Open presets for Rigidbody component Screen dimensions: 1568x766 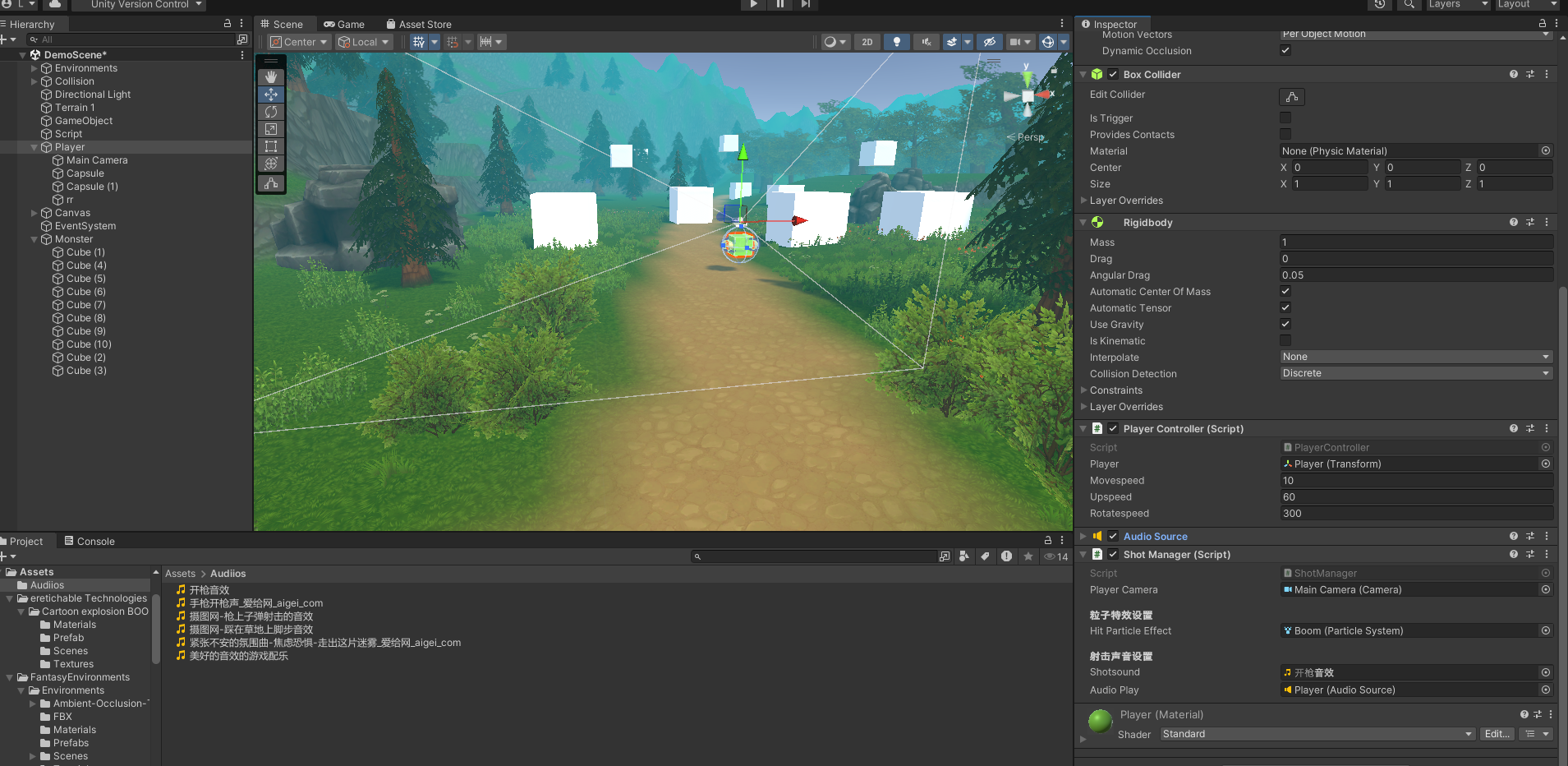1530,222
